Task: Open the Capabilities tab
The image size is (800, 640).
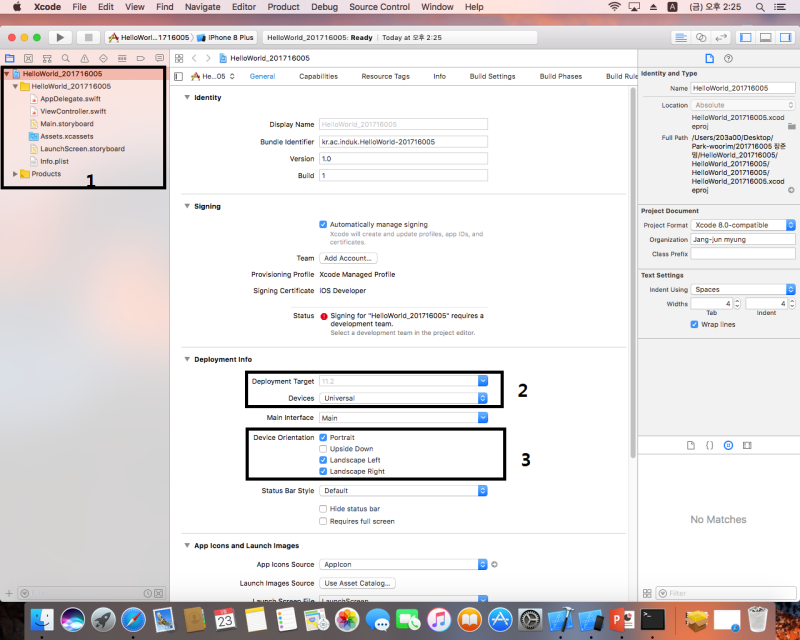Action: pos(318,77)
